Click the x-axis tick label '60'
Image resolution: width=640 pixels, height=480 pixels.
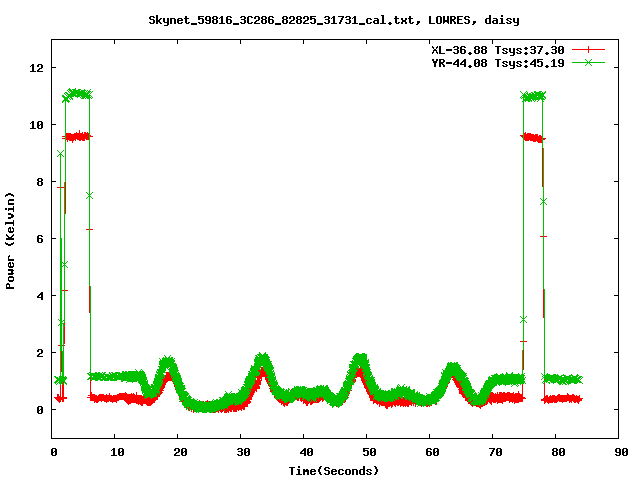coord(432,452)
